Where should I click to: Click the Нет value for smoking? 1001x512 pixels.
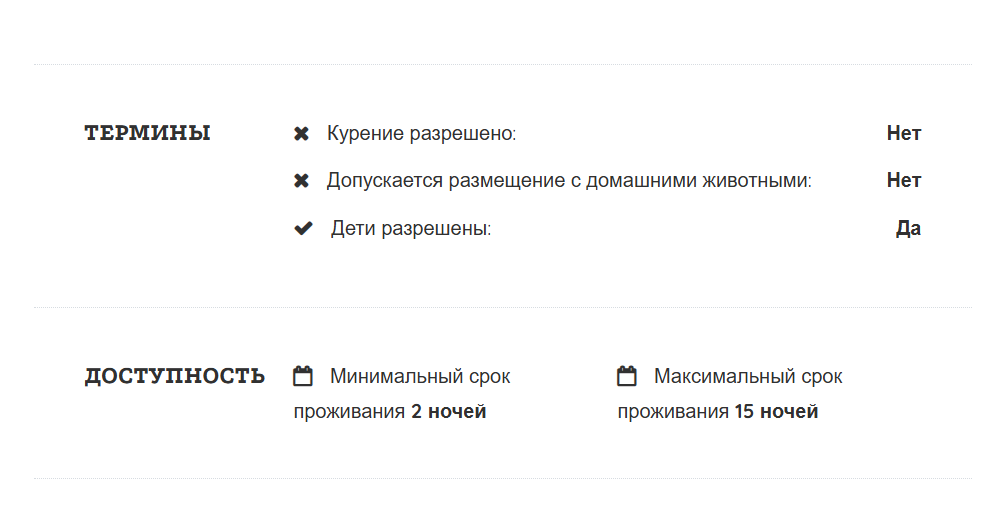903,134
